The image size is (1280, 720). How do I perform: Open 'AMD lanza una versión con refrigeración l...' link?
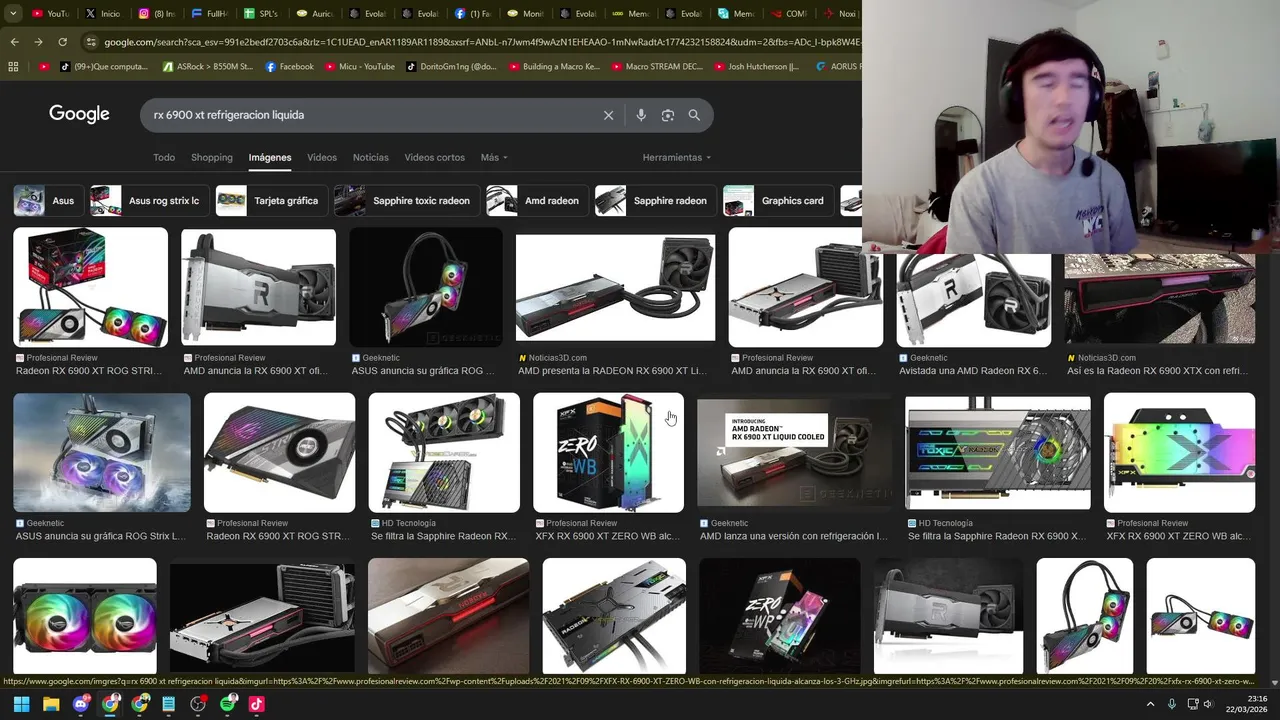793,536
